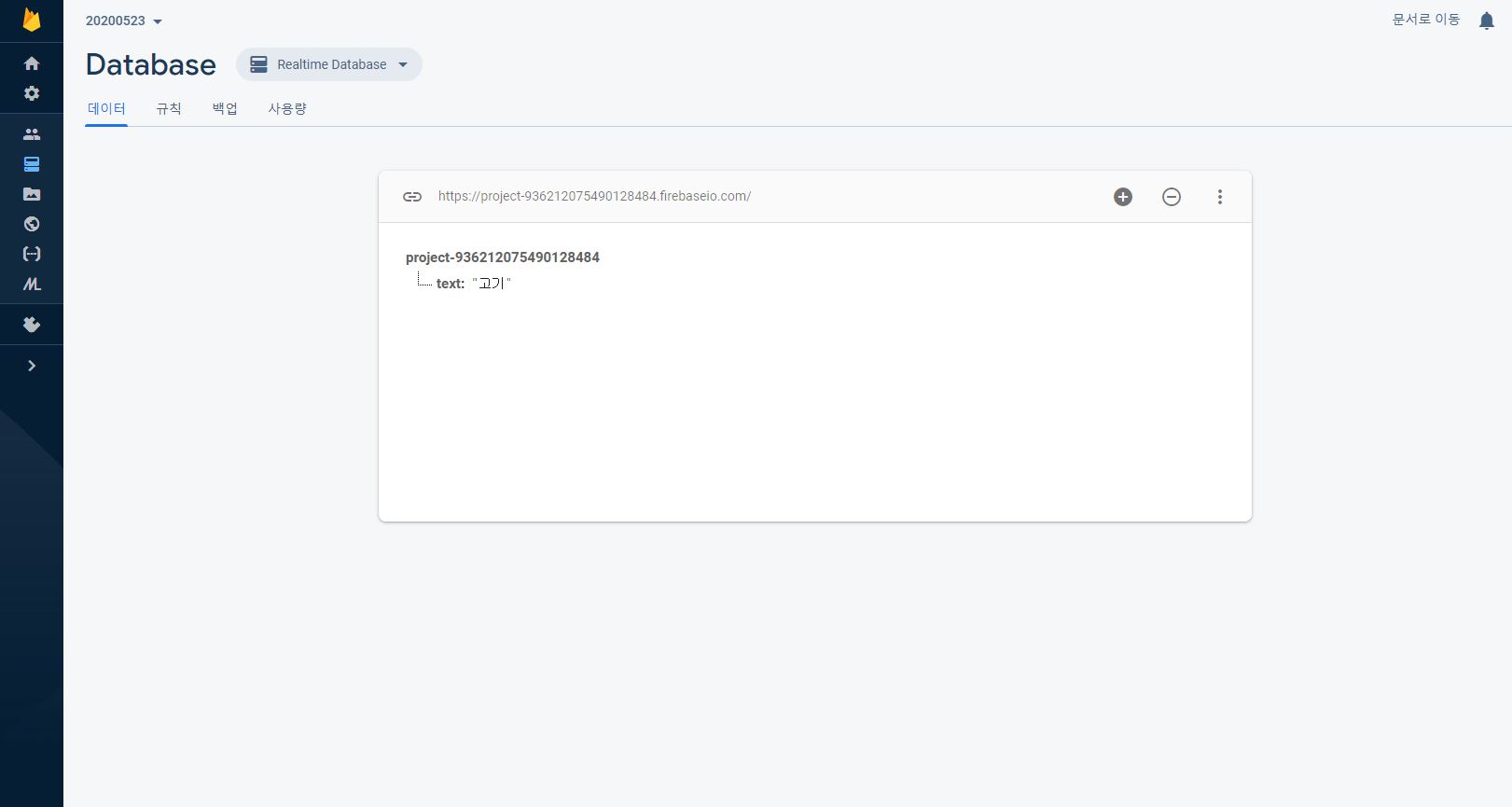Edit the "고기" value field
This screenshot has width=1512, height=807.
(x=492, y=284)
